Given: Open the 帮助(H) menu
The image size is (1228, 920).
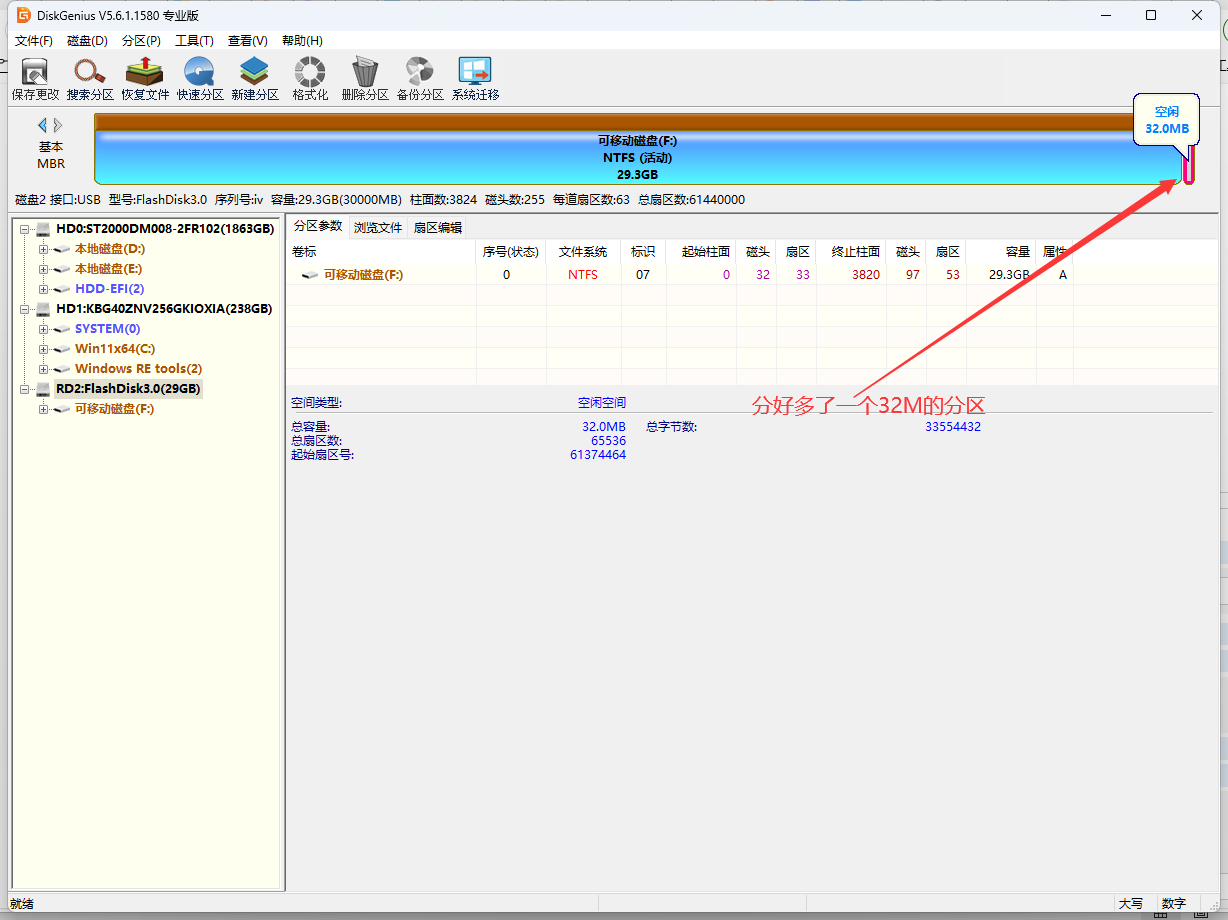Looking at the screenshot, I should 302,41.
